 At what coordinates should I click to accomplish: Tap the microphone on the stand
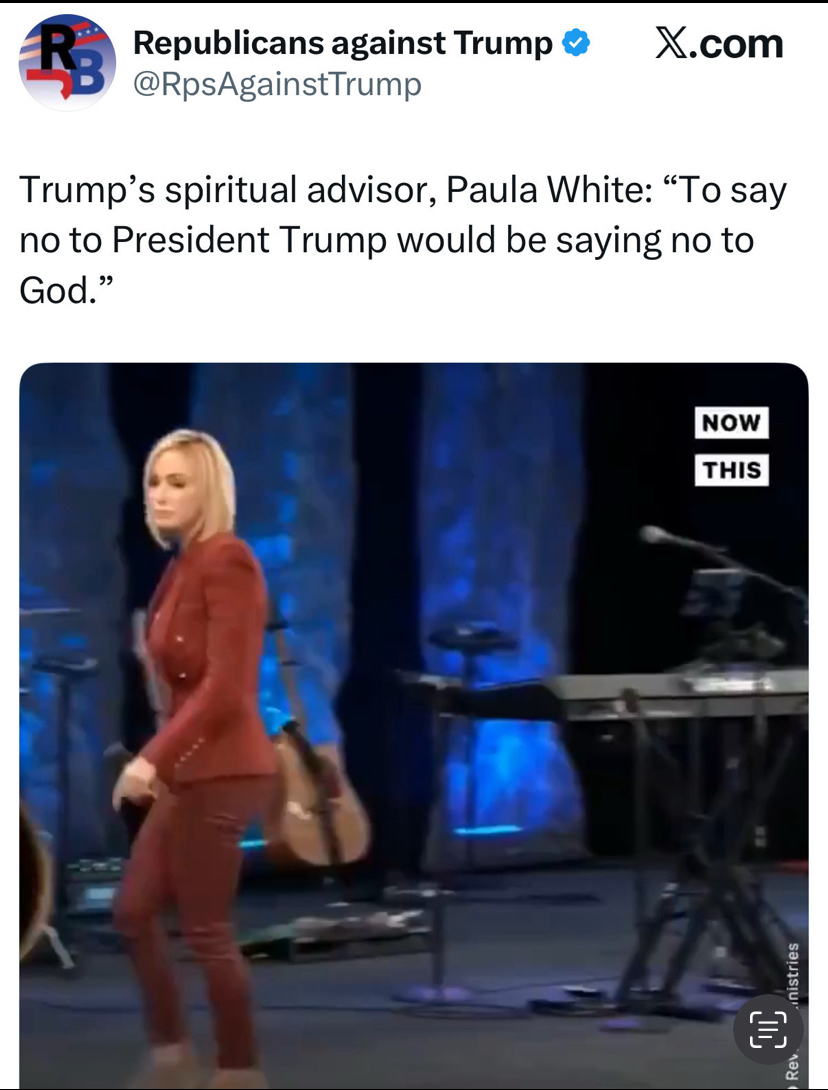656,534
